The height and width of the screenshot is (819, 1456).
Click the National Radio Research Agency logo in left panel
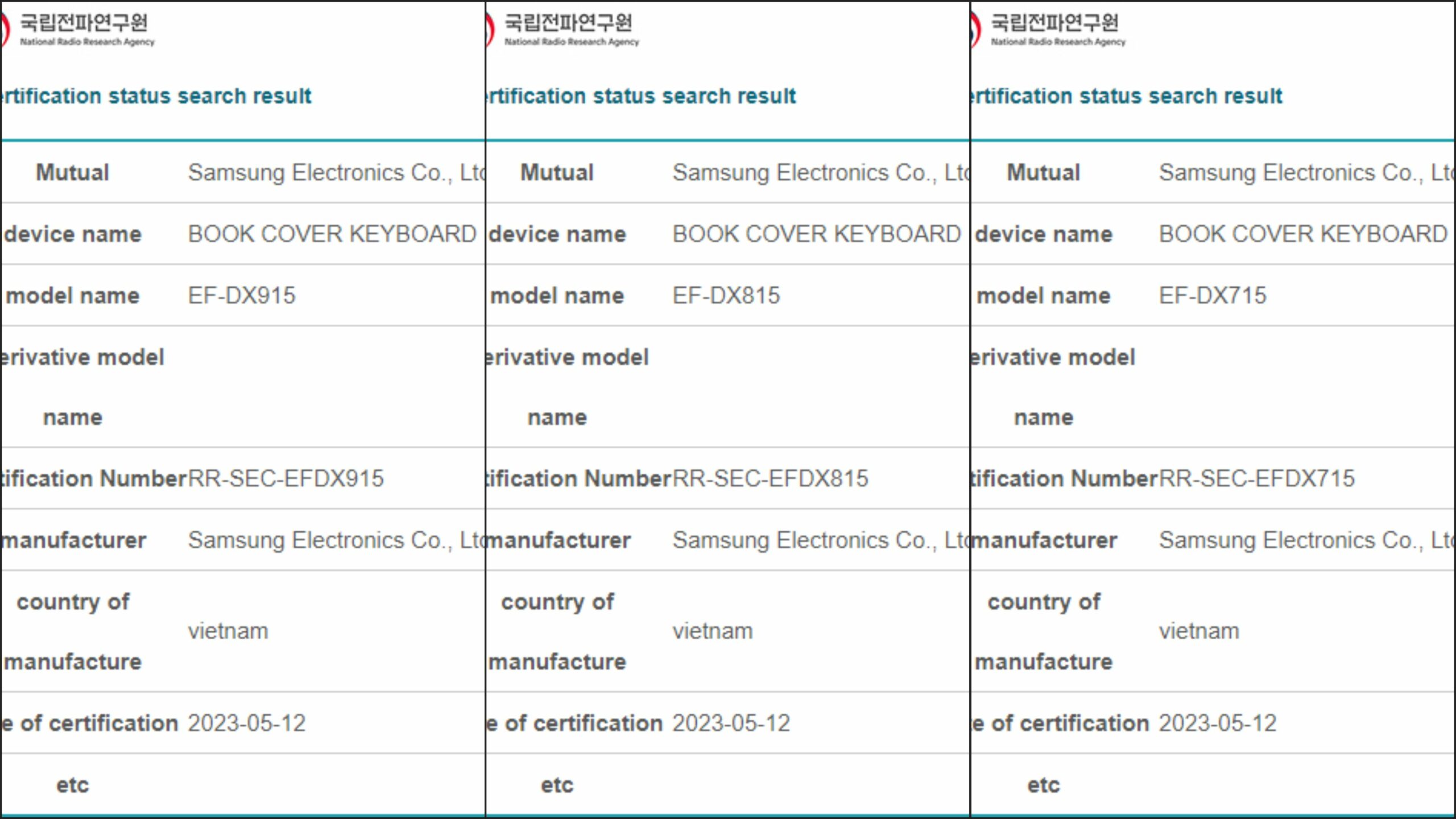tap(82, 28)
